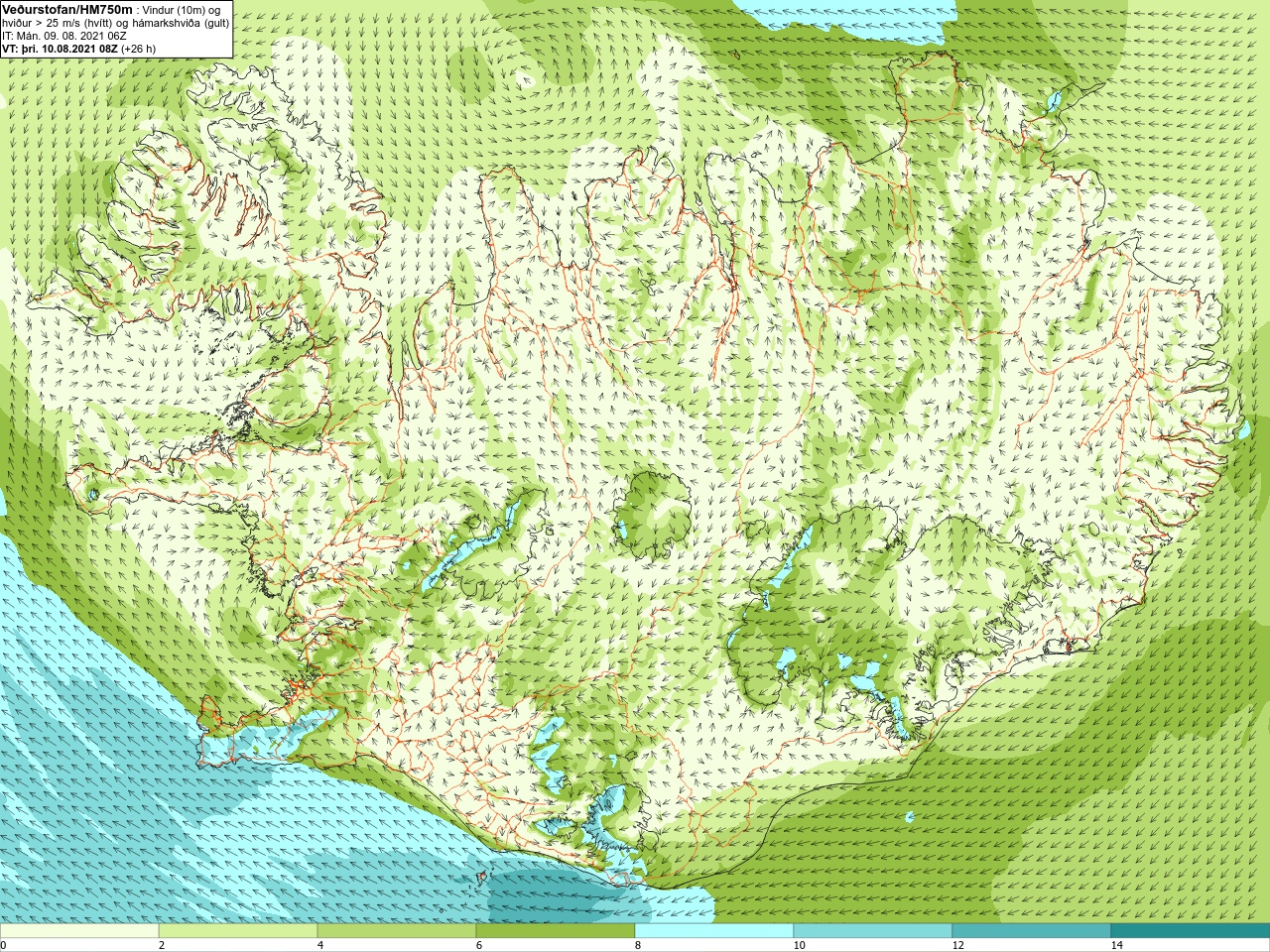
Task: Click the legend tick label '6'
Action: coord(479,945)
